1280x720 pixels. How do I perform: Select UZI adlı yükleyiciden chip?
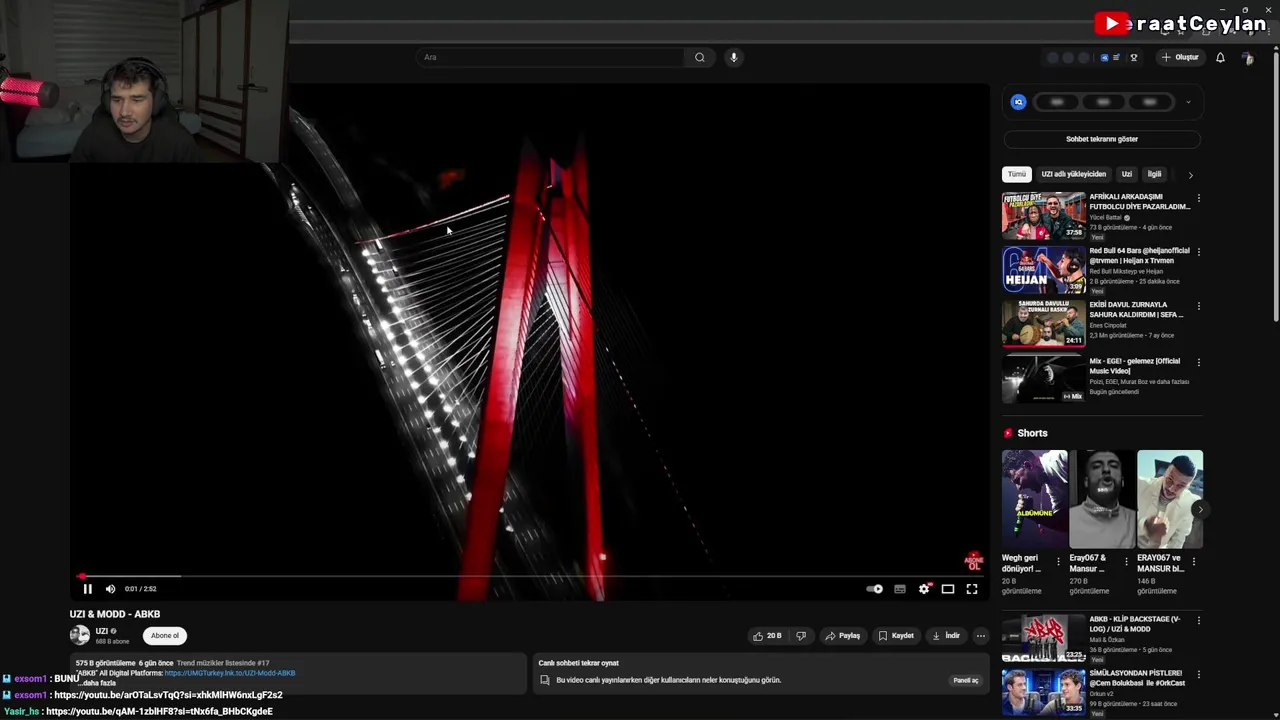1074,174
